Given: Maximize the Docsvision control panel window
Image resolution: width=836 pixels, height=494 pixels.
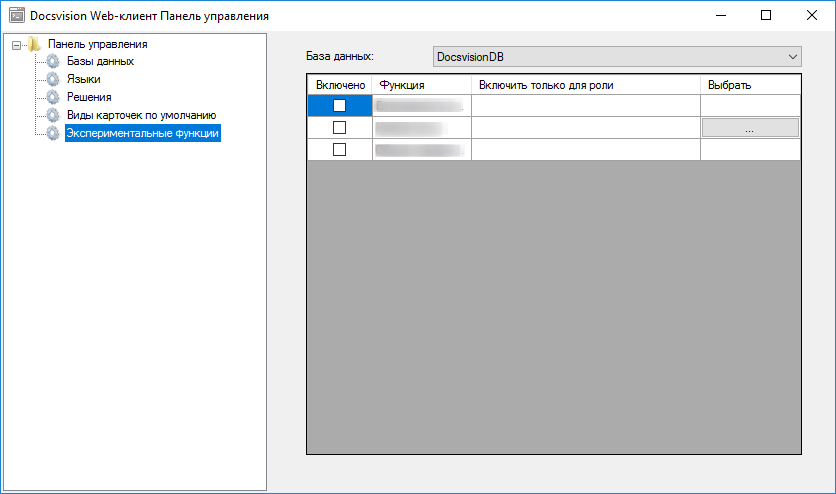Looking at the screenshot, I should pos(766,16).
